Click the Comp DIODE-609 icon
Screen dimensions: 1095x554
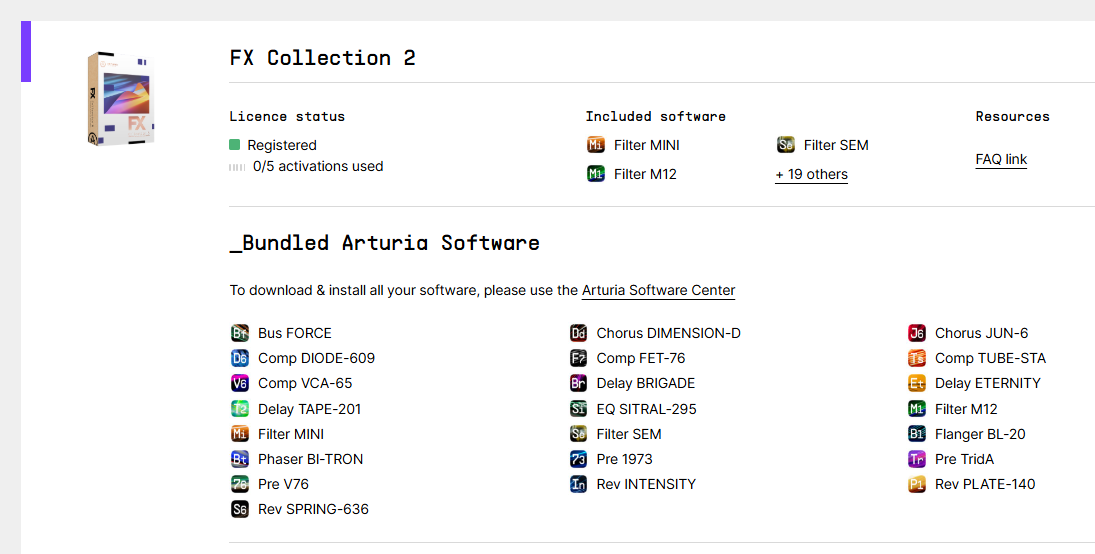[x=240, y=358]
